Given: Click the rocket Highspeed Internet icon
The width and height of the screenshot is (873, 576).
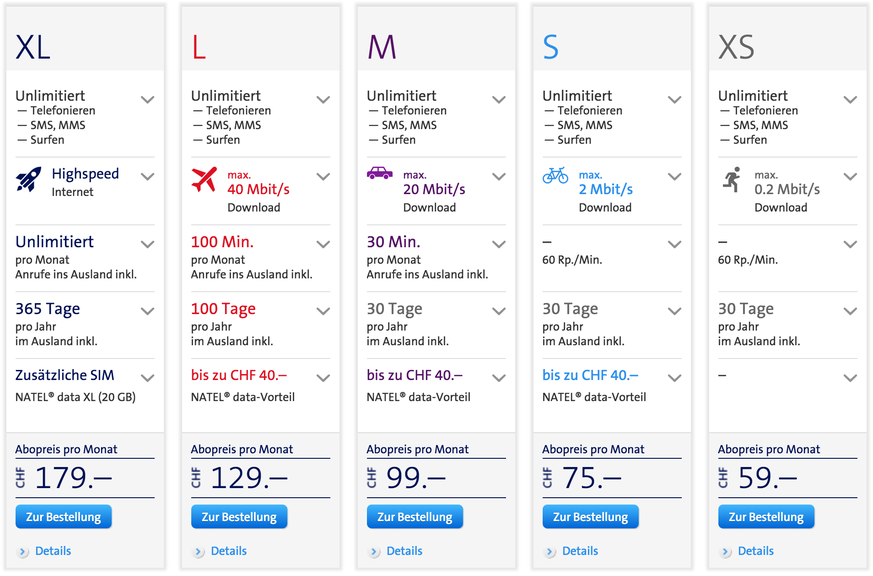Looking at the screenshot, I should pyautogui.click(x=28, y=179).
